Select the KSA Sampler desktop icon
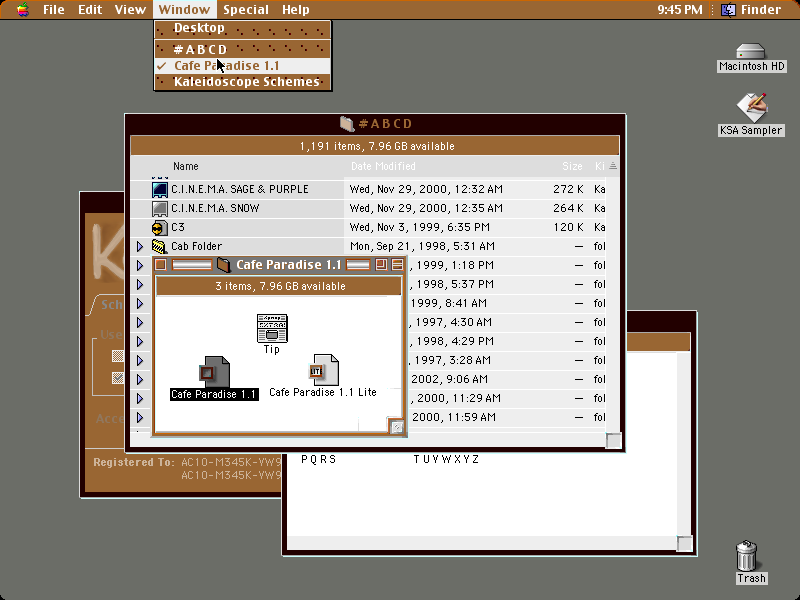 pyautogui.click(x=752, y=107)
